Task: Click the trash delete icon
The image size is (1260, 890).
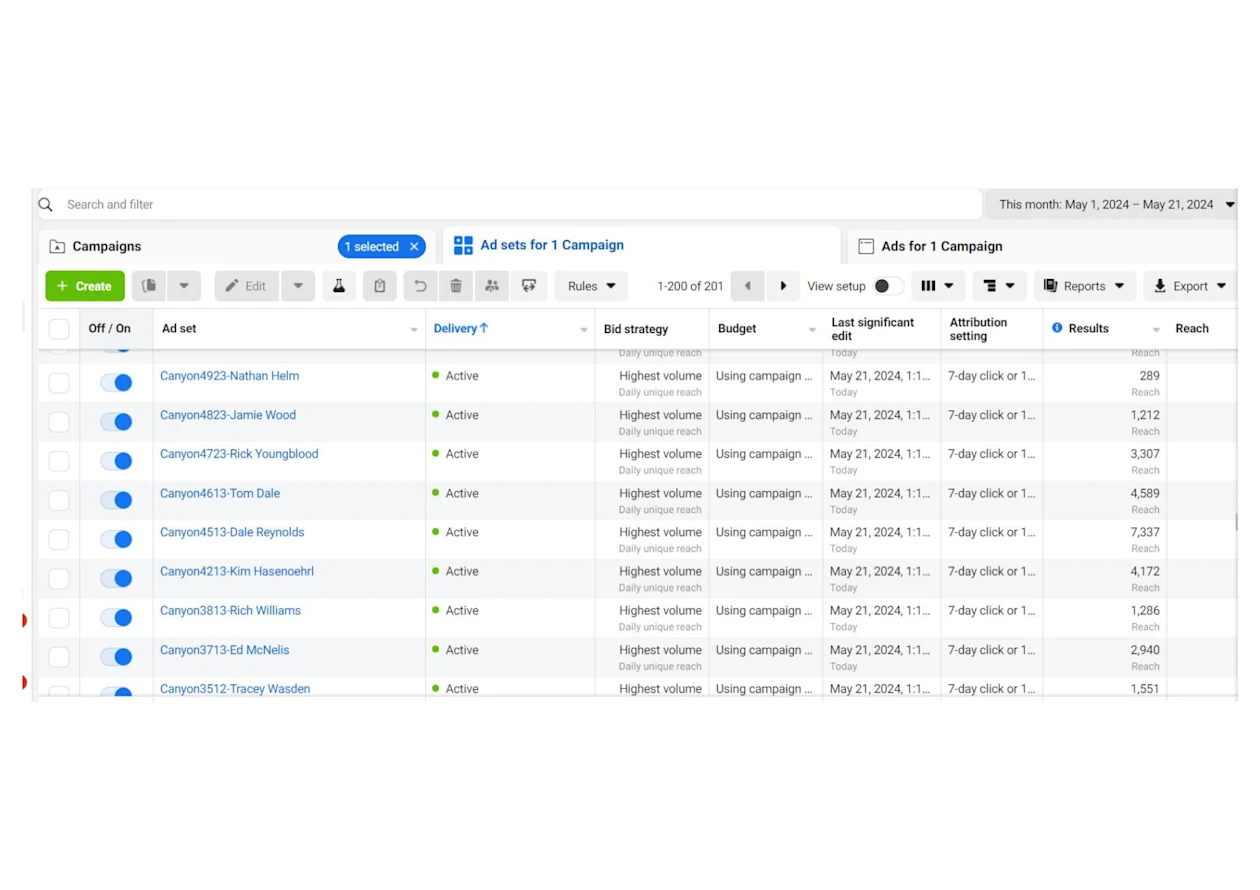Action: pyautogui.click(x=456, y=286)
